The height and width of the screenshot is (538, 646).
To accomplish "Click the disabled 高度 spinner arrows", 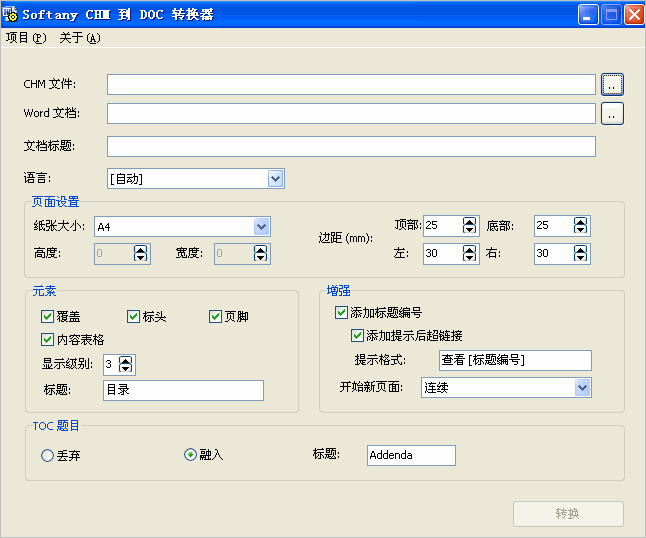I will pos(140,253).
